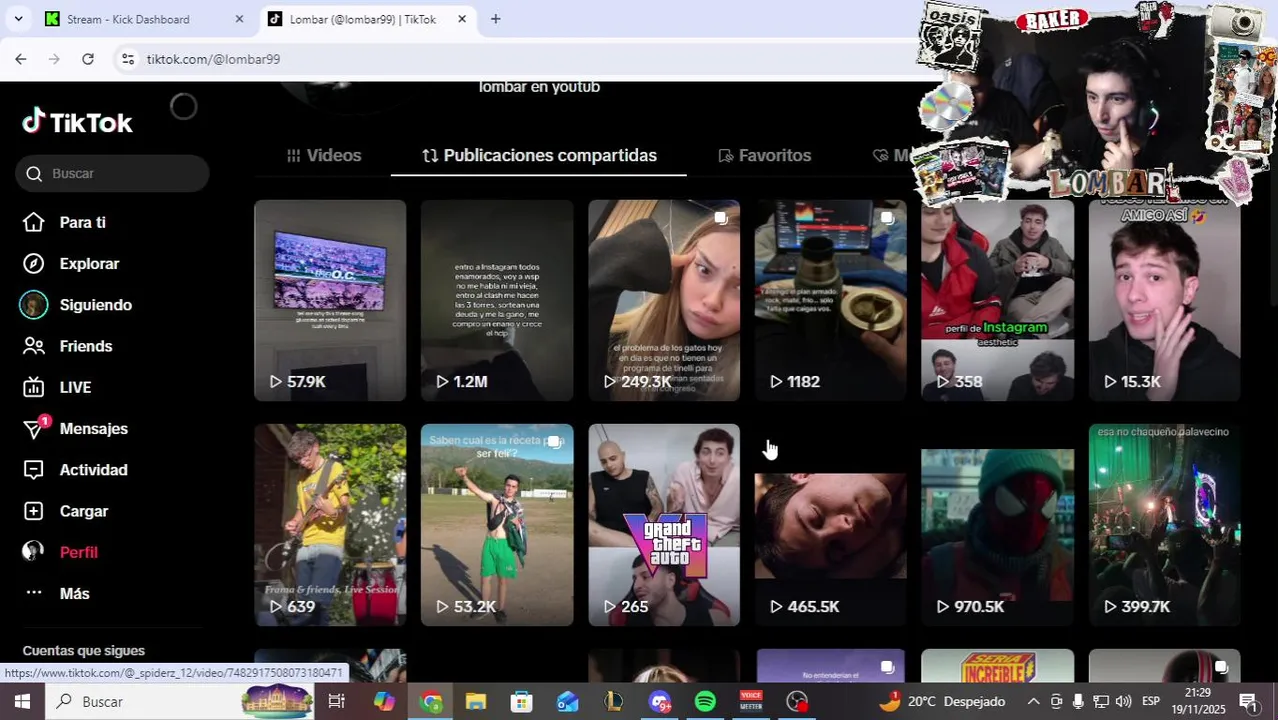This screenshot has width=1278, height=720.
Task: Open video with 15.3K views
Action: [1165, 300]
